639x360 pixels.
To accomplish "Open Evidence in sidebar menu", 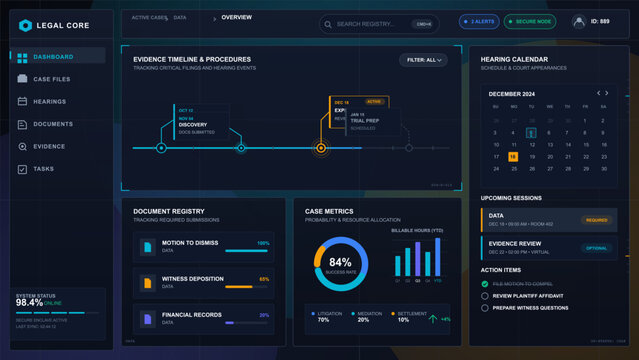I will (57, 146).
